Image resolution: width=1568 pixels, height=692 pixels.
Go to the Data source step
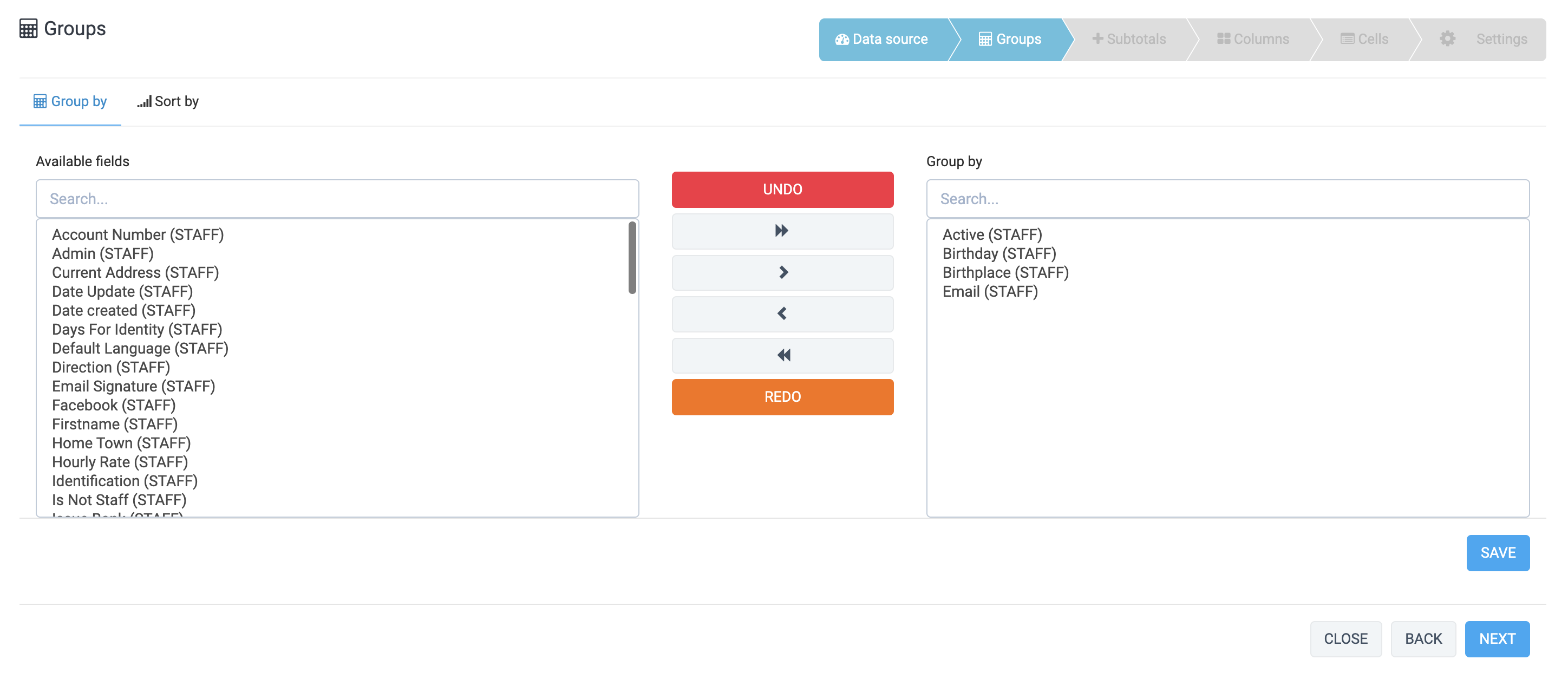click(x=881, y=39)
